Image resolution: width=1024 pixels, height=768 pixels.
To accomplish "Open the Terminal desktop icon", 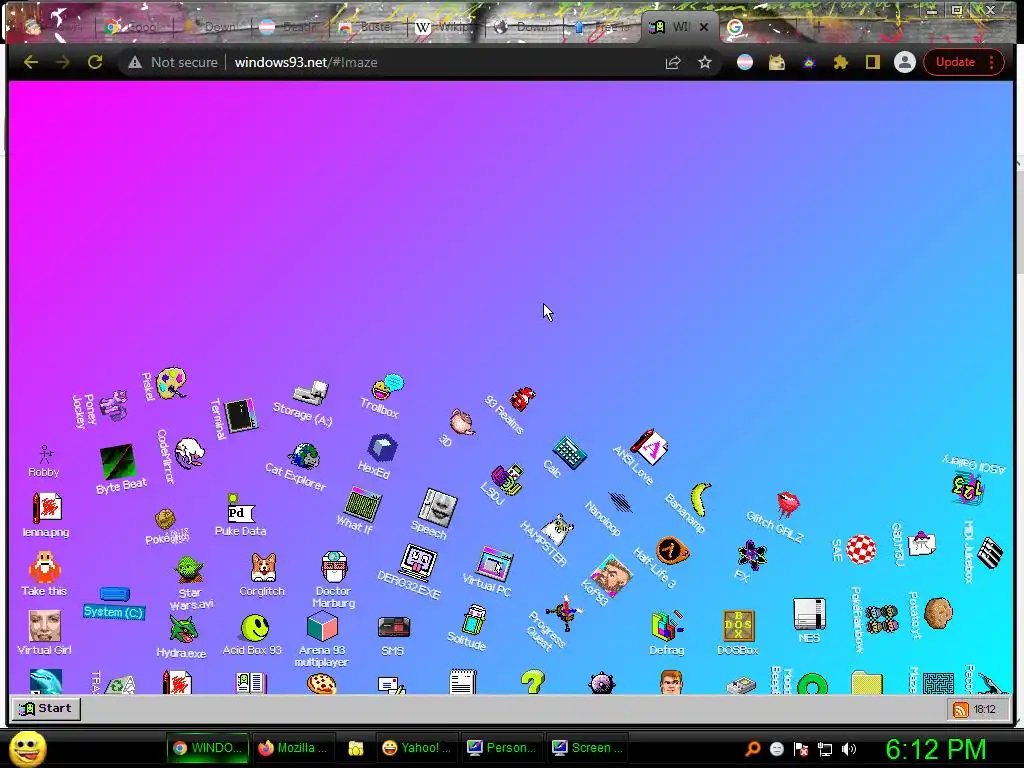I will click(x=240, y=415).
